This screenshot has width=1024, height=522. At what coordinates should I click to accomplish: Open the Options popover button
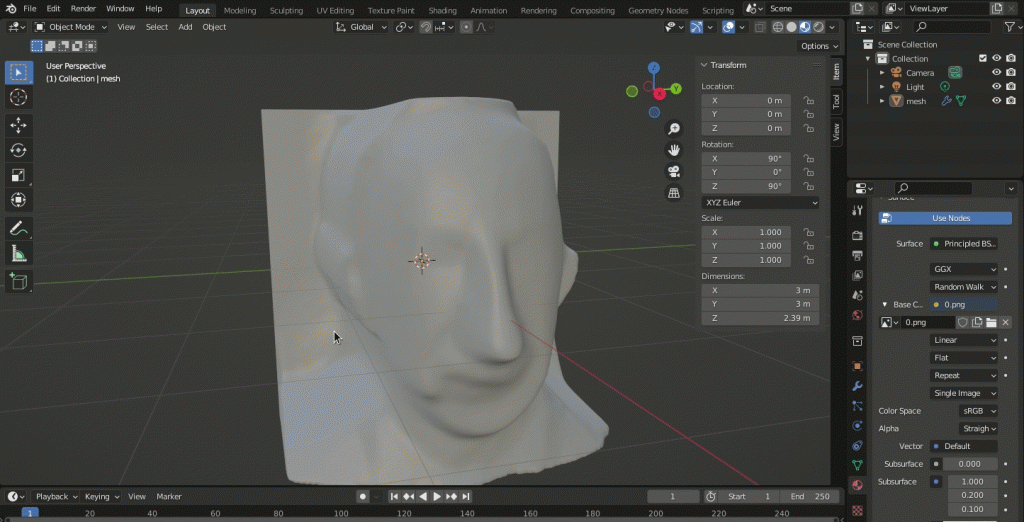(x=819, y=46)
